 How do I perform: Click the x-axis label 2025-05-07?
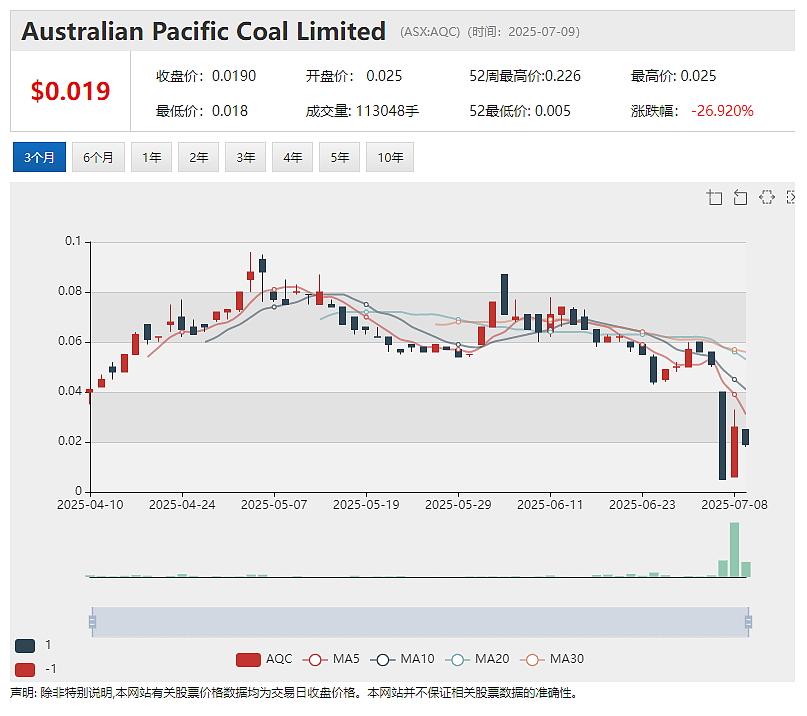[x=274, y=505]
